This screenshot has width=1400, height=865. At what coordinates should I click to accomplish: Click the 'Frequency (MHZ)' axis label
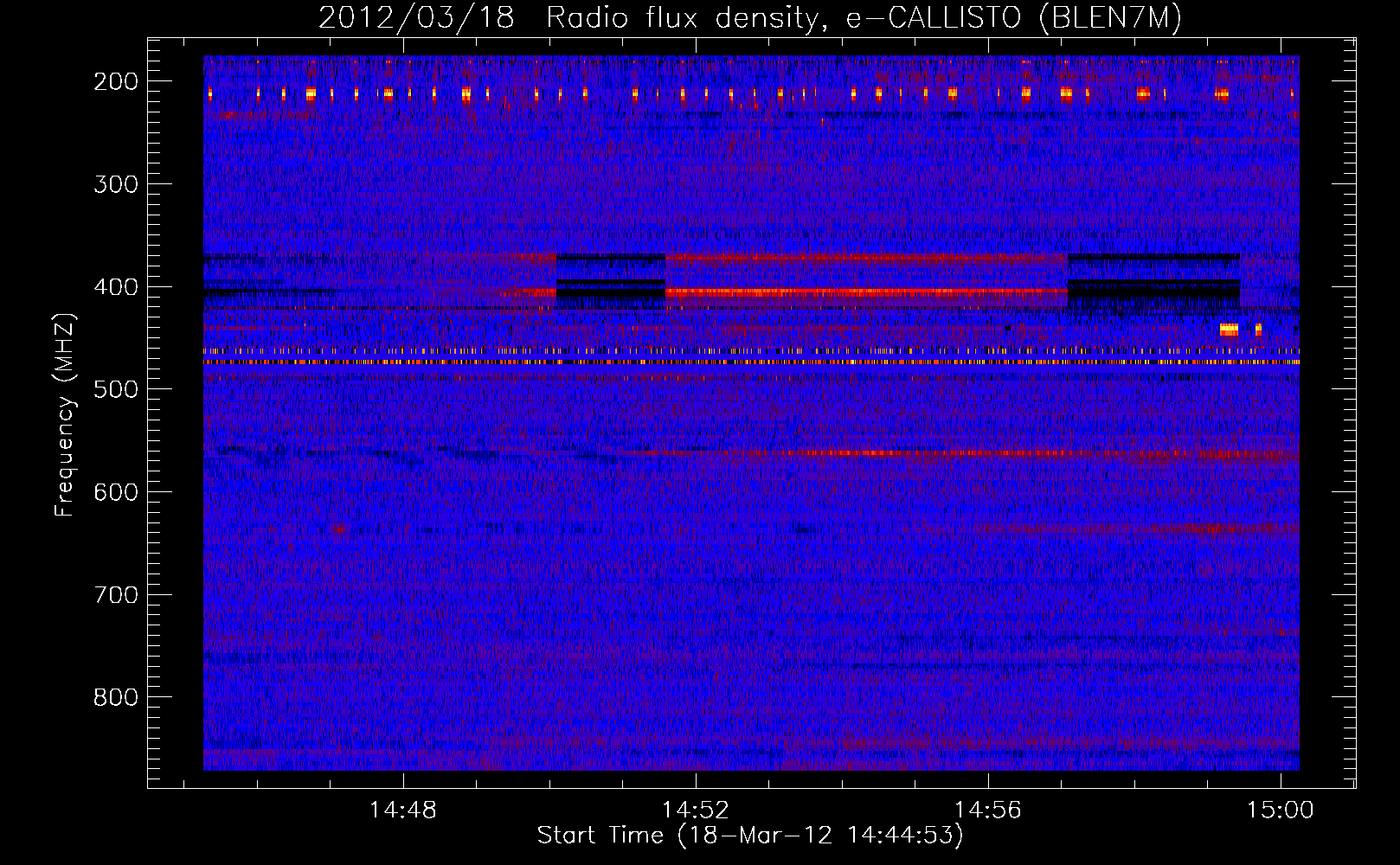click(x=65, y=414)
